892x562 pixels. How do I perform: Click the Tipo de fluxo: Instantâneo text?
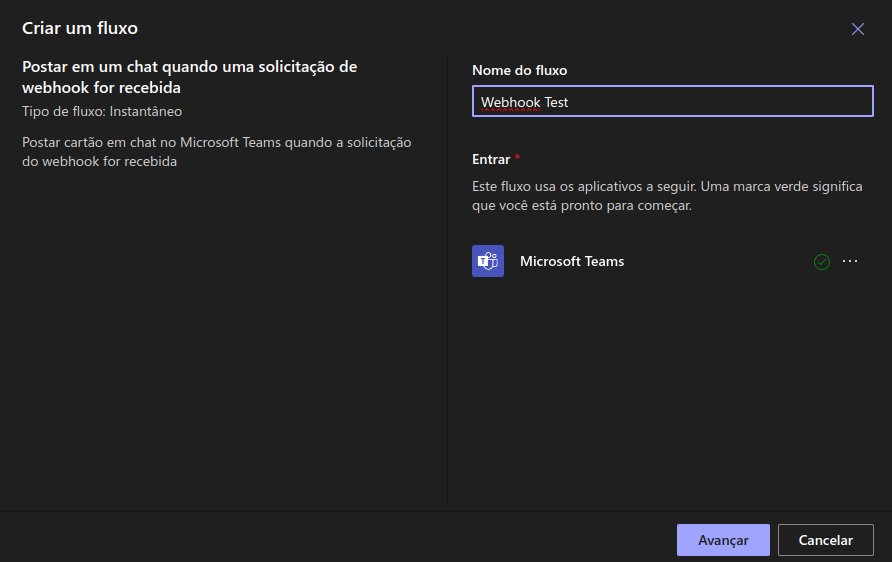[102, 111]
